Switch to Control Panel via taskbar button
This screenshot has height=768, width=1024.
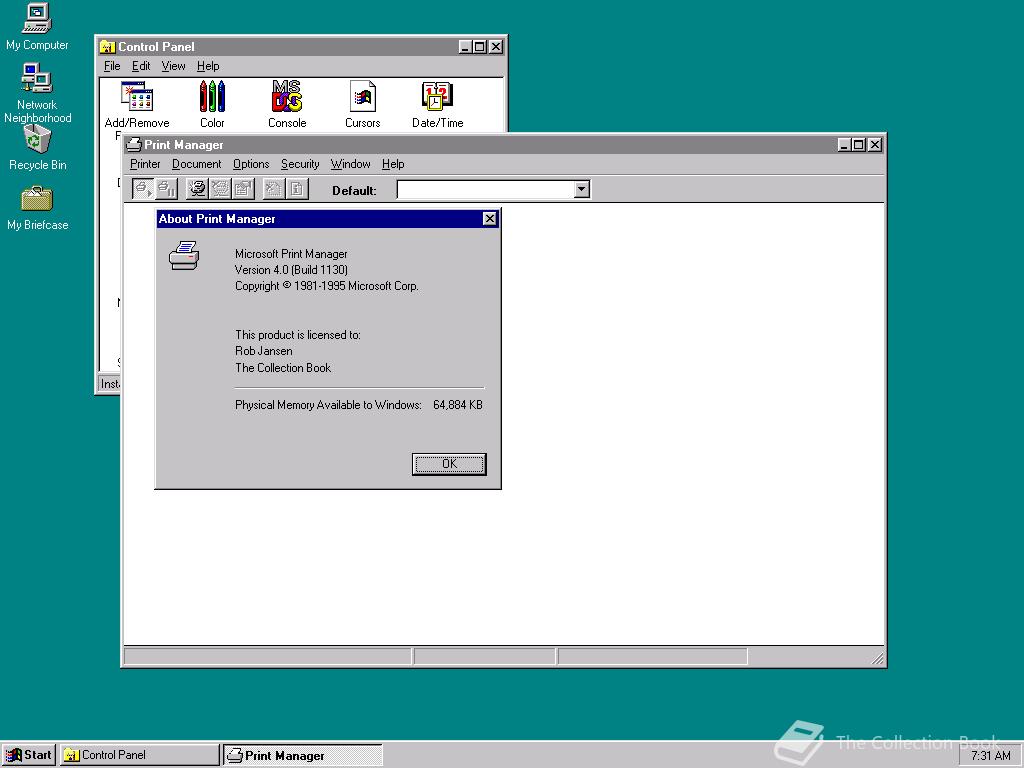tap(140, 755)
